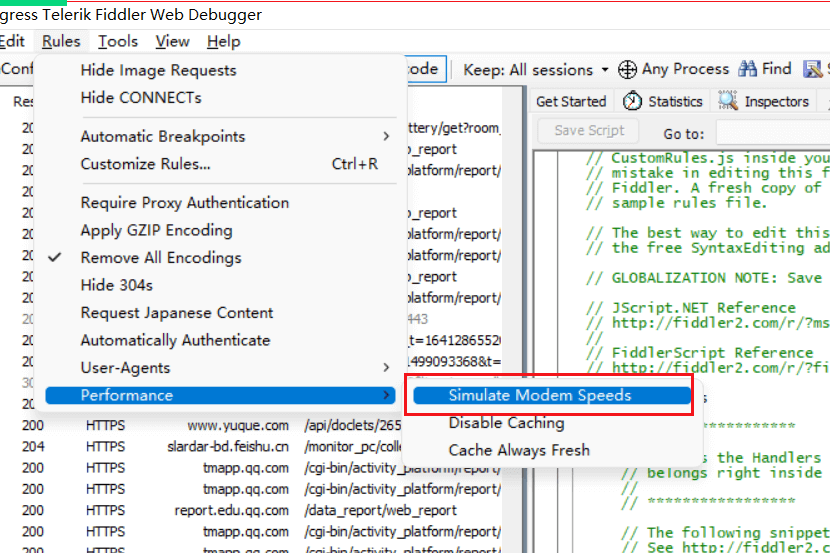Viewport: 830px width, 553px height.
Task: Open the Rules menu
Action: [61, 41]
